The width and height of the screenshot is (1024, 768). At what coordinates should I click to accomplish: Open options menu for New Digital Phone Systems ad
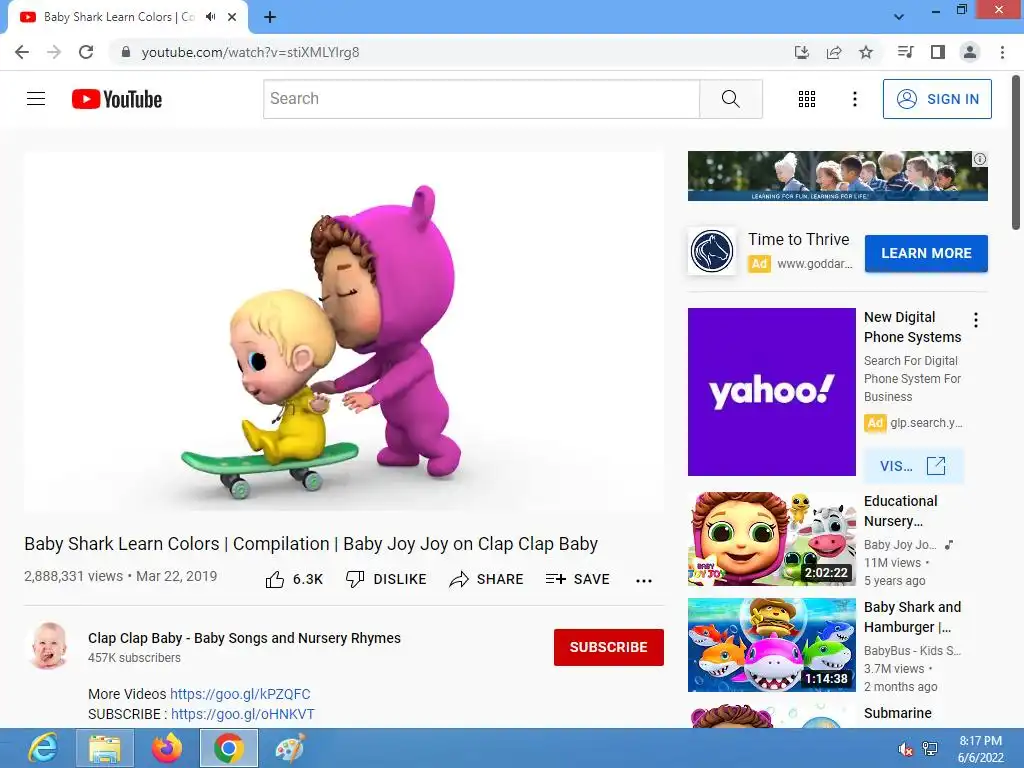(x=976, y=320)
